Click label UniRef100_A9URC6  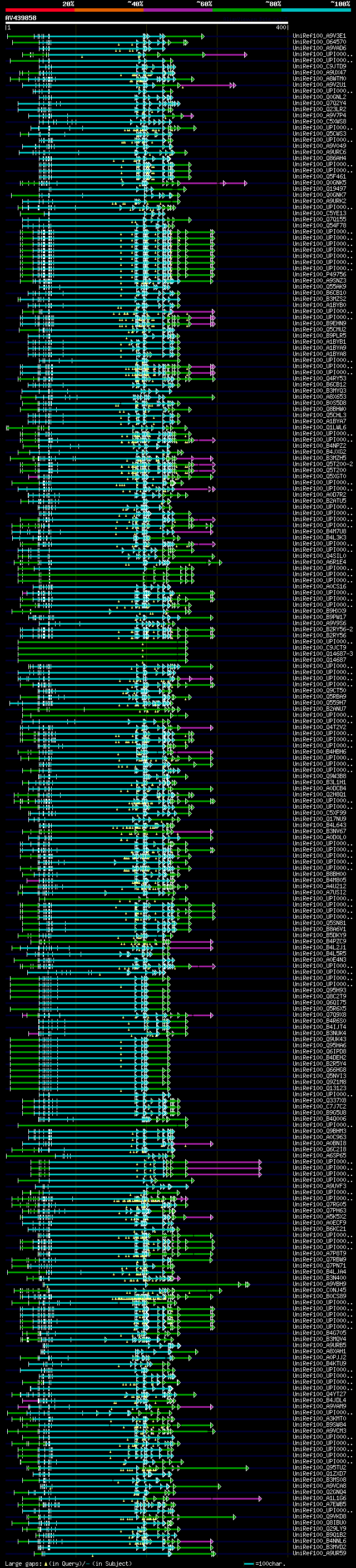[x=319, y=152]
